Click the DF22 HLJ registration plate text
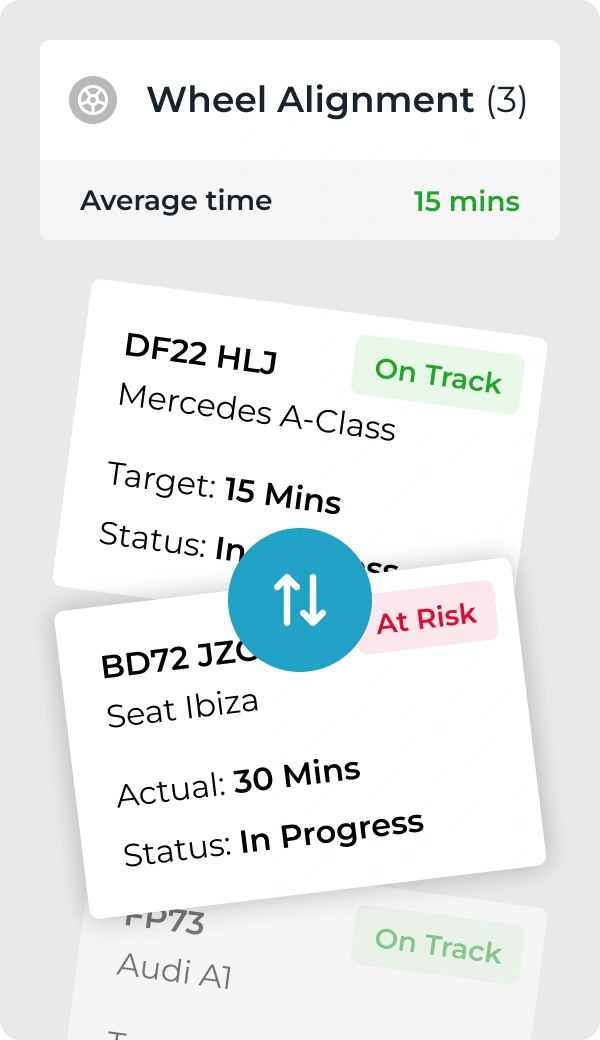The height and width of the screenshot is (1040, 600). click(x=200, y=352)
